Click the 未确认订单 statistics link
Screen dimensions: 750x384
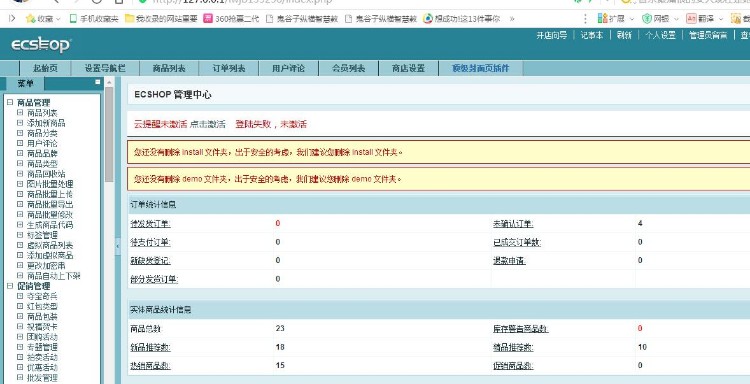coord(513,224)
